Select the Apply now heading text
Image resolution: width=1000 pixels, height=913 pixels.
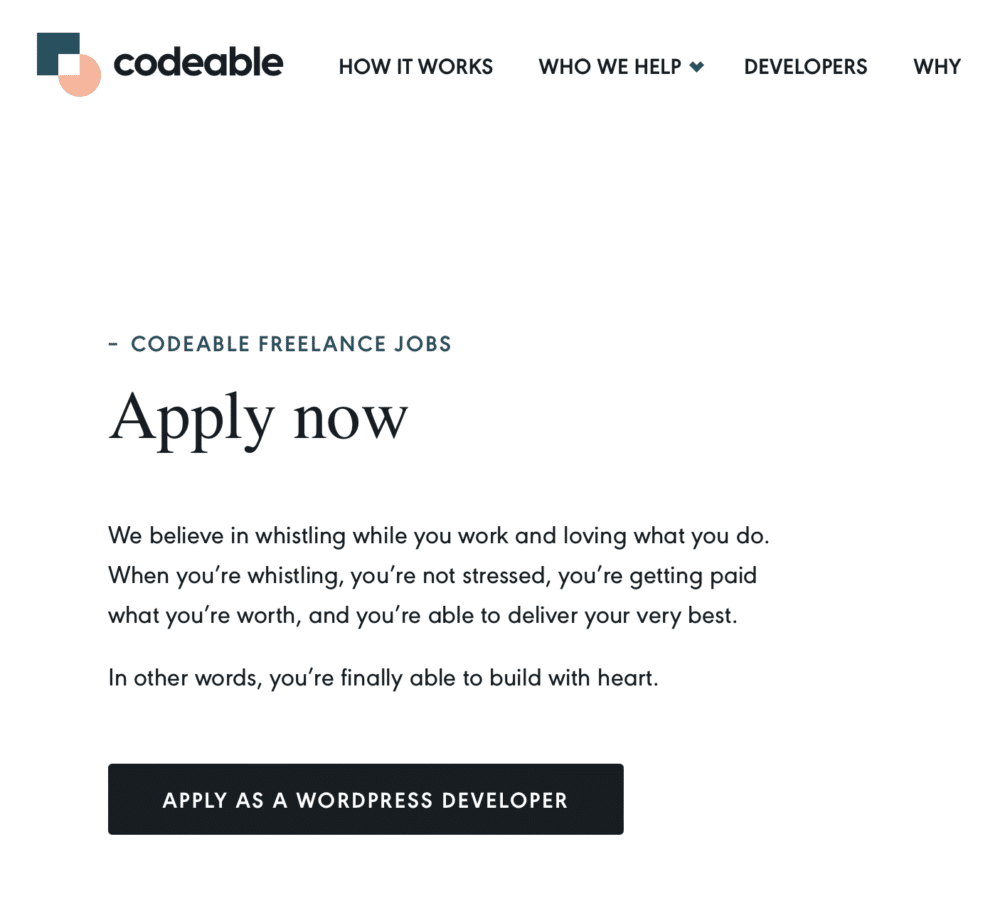(258, 416)
